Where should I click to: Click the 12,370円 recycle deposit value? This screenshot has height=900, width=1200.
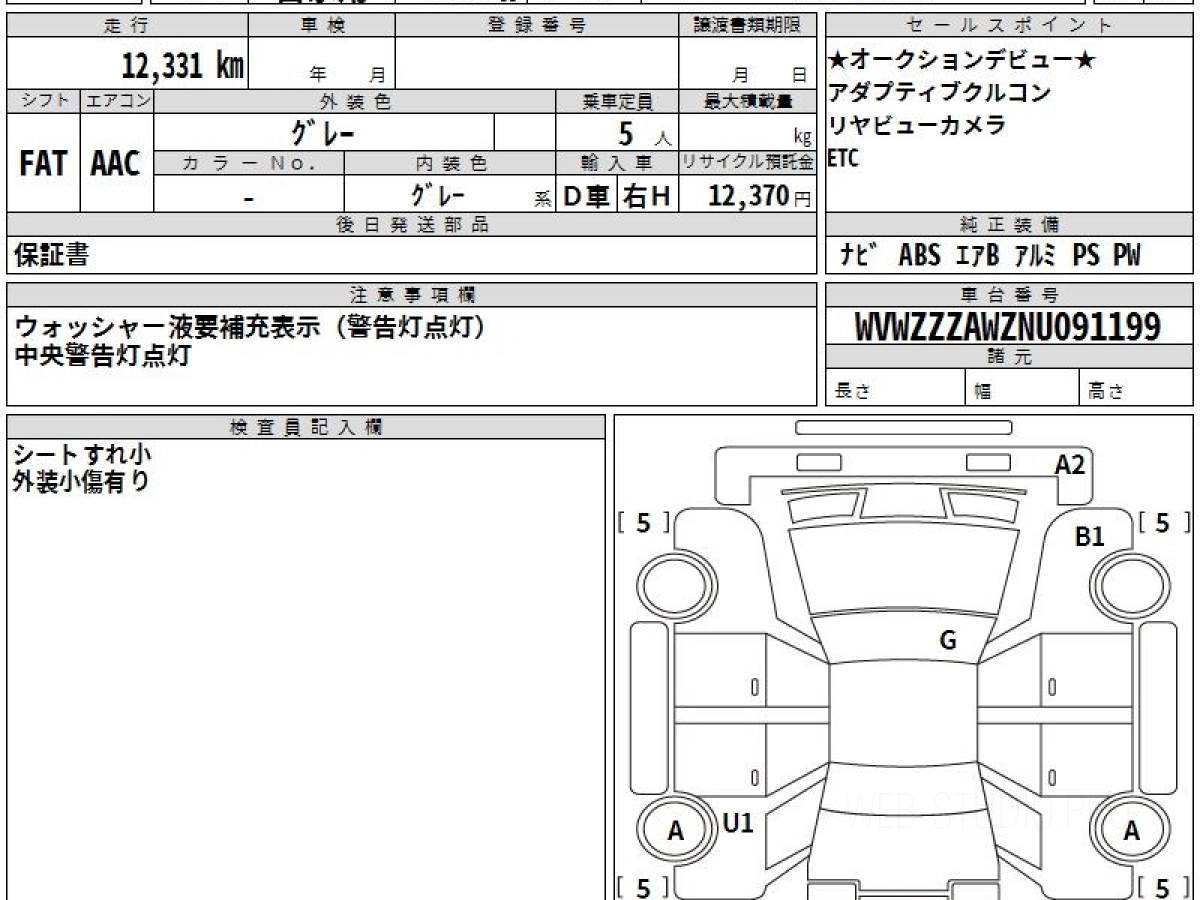pos(760,196)
